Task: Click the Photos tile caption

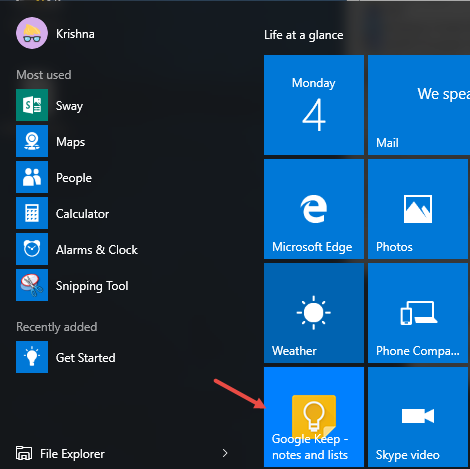Action: pos(394,247)
